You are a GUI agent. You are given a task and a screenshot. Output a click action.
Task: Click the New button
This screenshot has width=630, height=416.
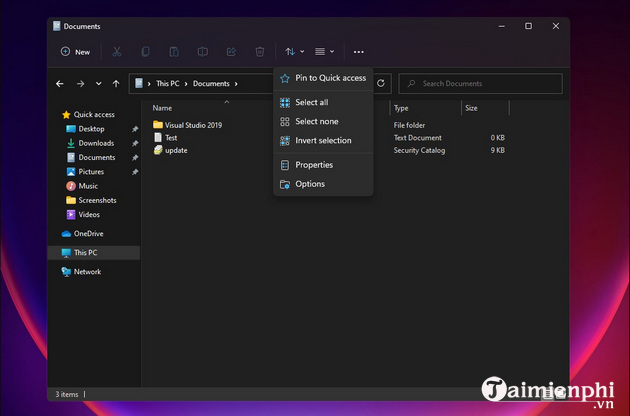pyautogui.click(x=76, y=52)
